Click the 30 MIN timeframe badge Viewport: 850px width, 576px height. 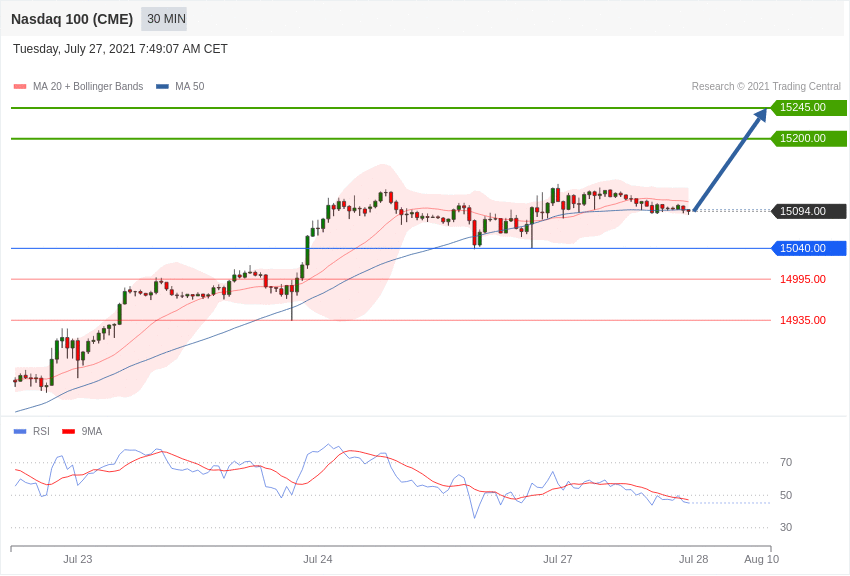(x=164, y=19)
